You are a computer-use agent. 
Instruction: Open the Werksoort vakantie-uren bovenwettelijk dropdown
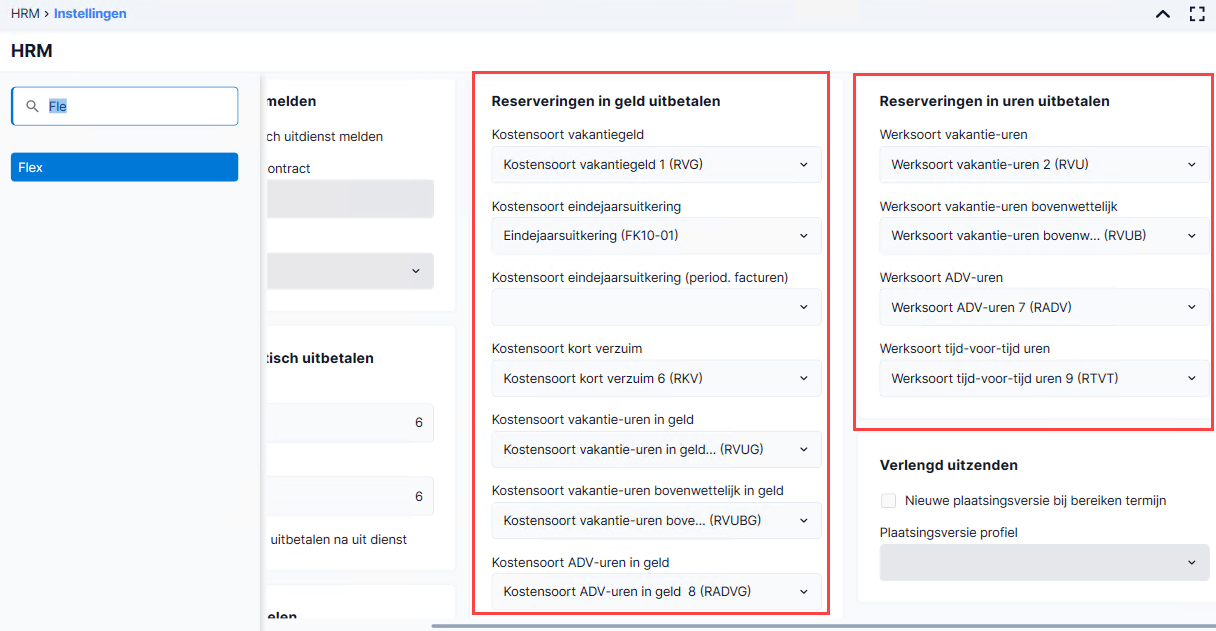[x=1044, y=236]
